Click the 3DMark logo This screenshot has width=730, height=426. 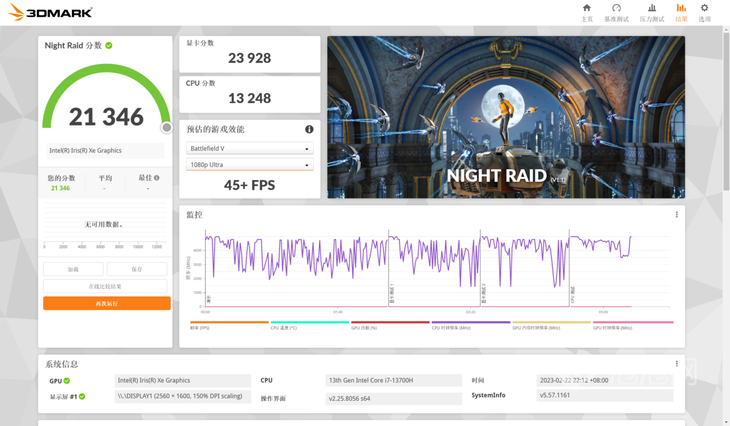click(50, 12)
